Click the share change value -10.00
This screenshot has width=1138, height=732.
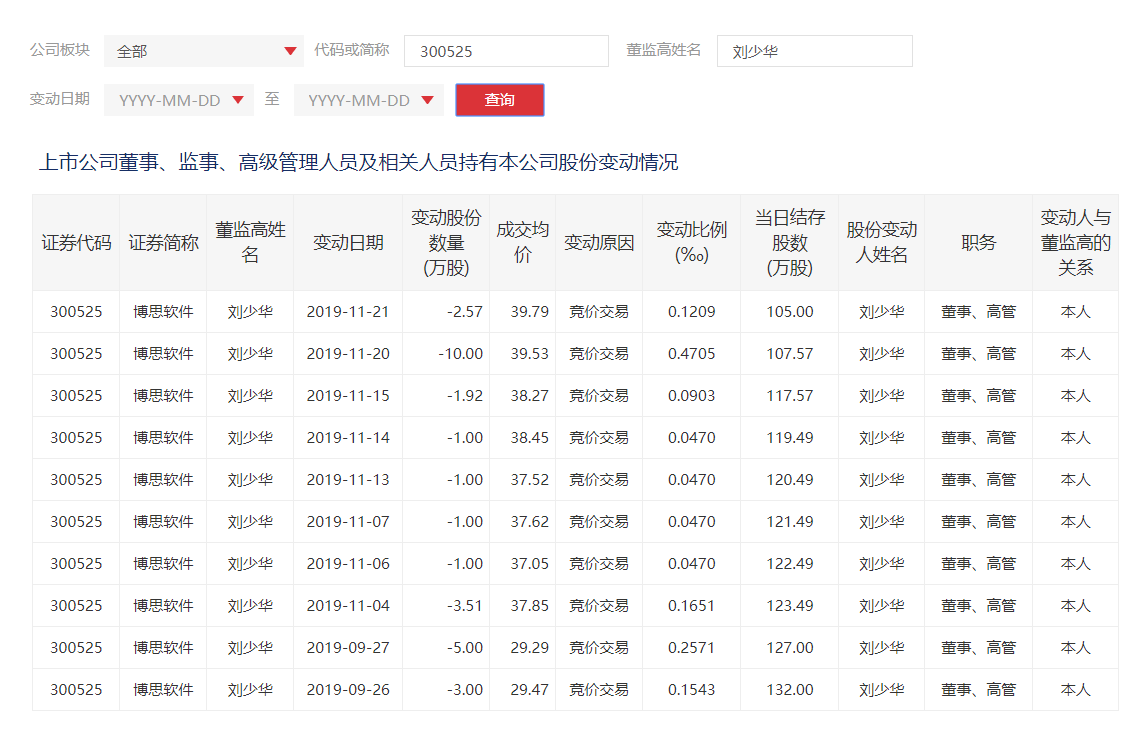pyautogui.click(x=460, y=354)
